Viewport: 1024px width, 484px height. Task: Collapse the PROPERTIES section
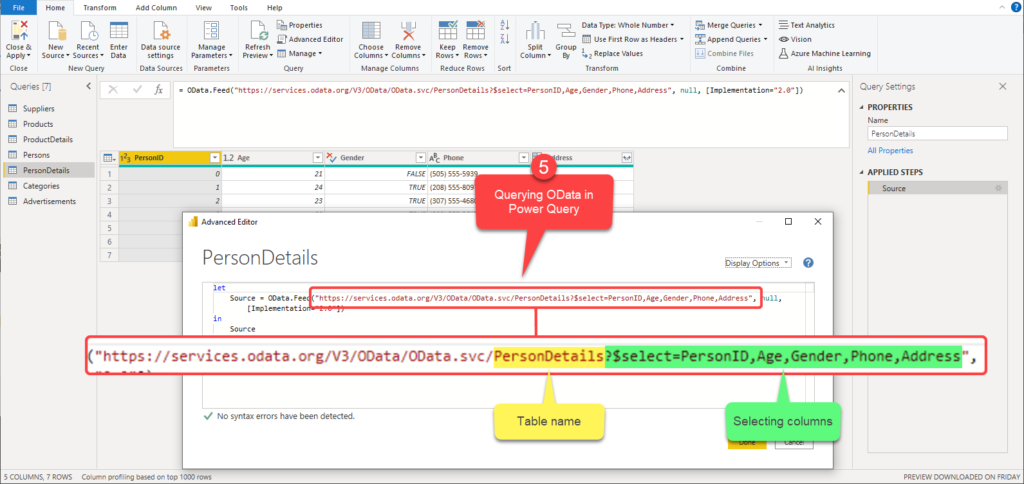point(862,107)
